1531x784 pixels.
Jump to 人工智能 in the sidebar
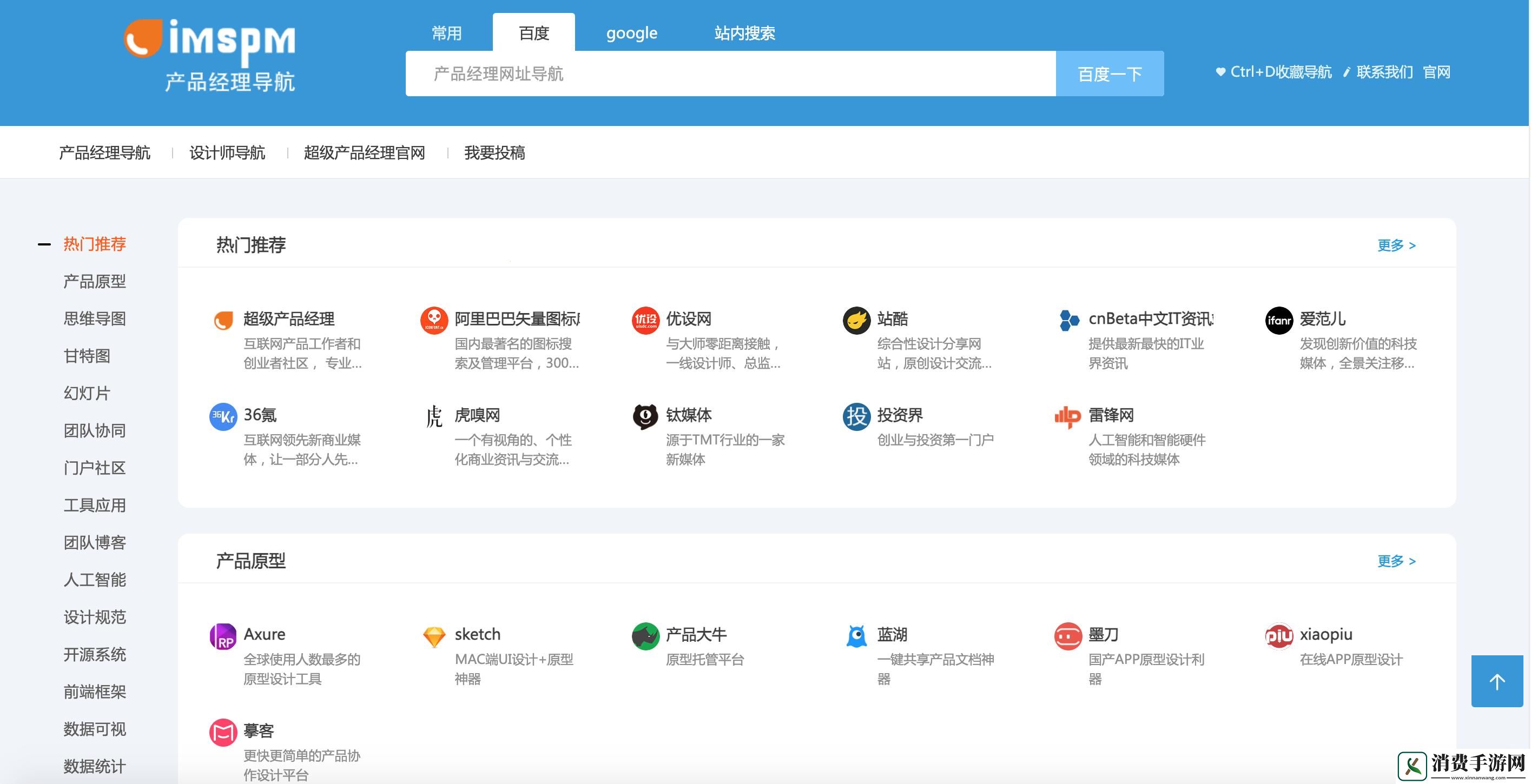point(95,580)
